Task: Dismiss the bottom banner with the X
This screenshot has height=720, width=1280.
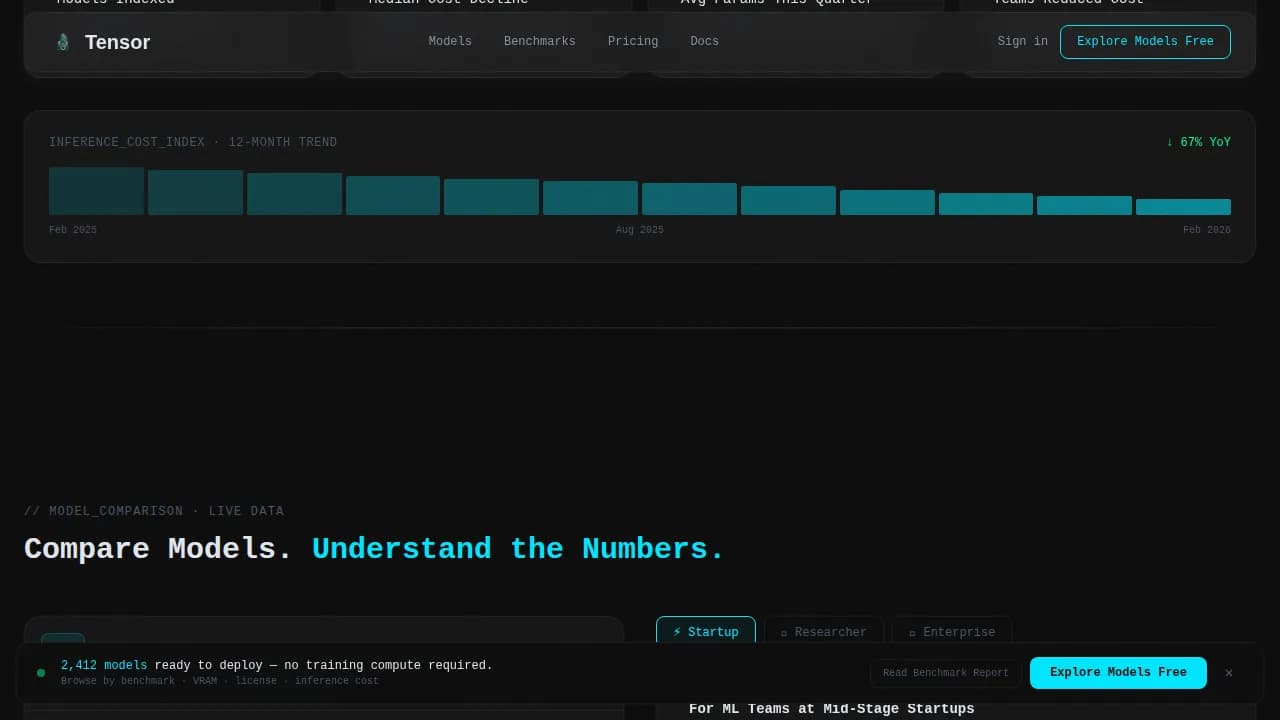Action: coord(1229,673)
